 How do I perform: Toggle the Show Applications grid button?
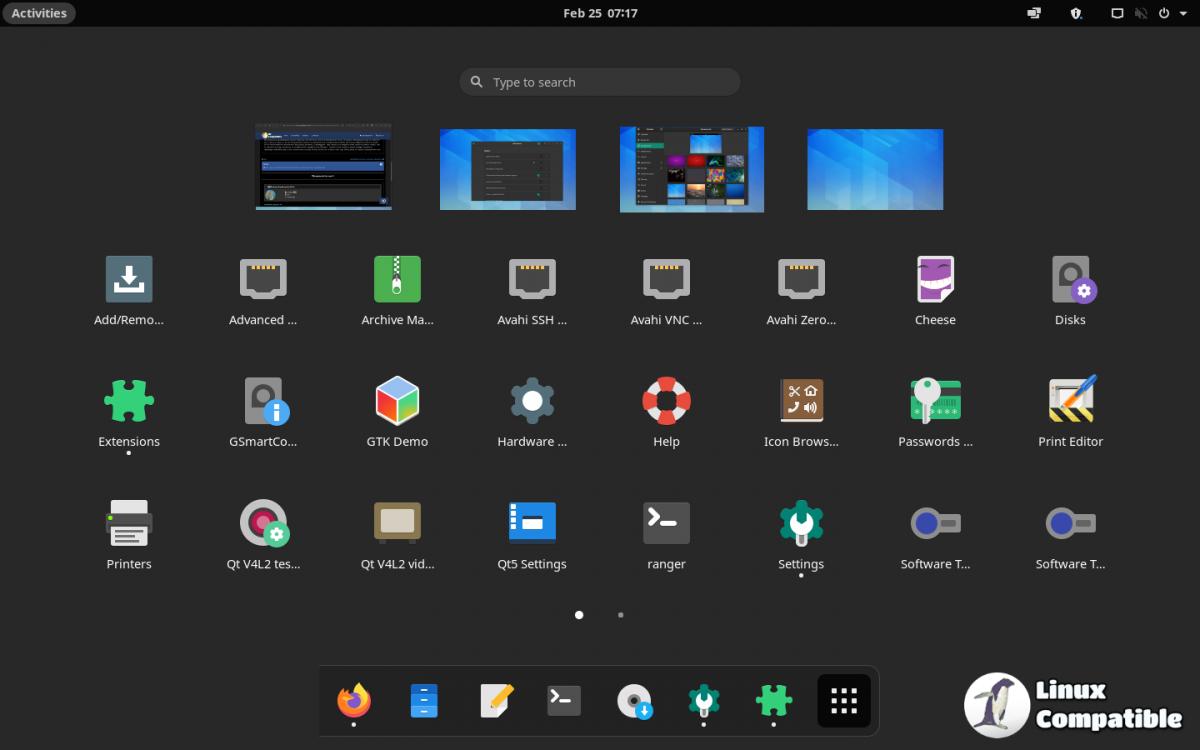pos(844,701)
